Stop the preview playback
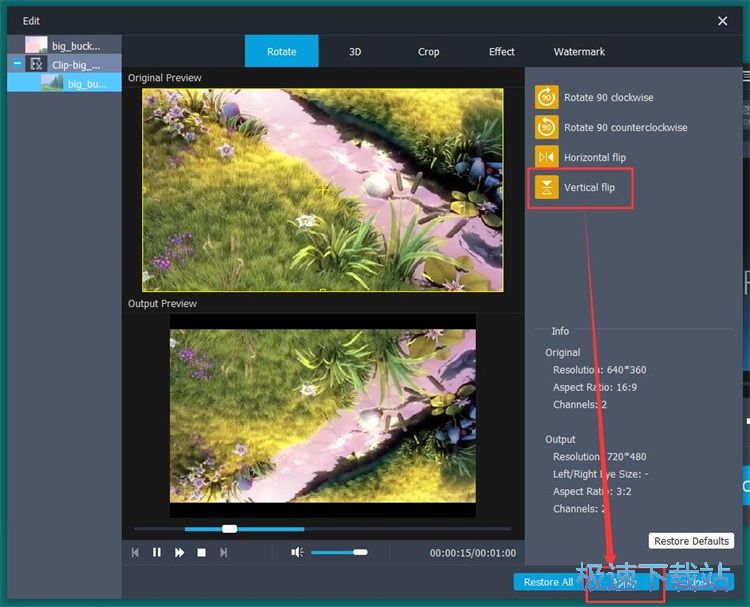The image size is (750, 607). coord(201,552)
